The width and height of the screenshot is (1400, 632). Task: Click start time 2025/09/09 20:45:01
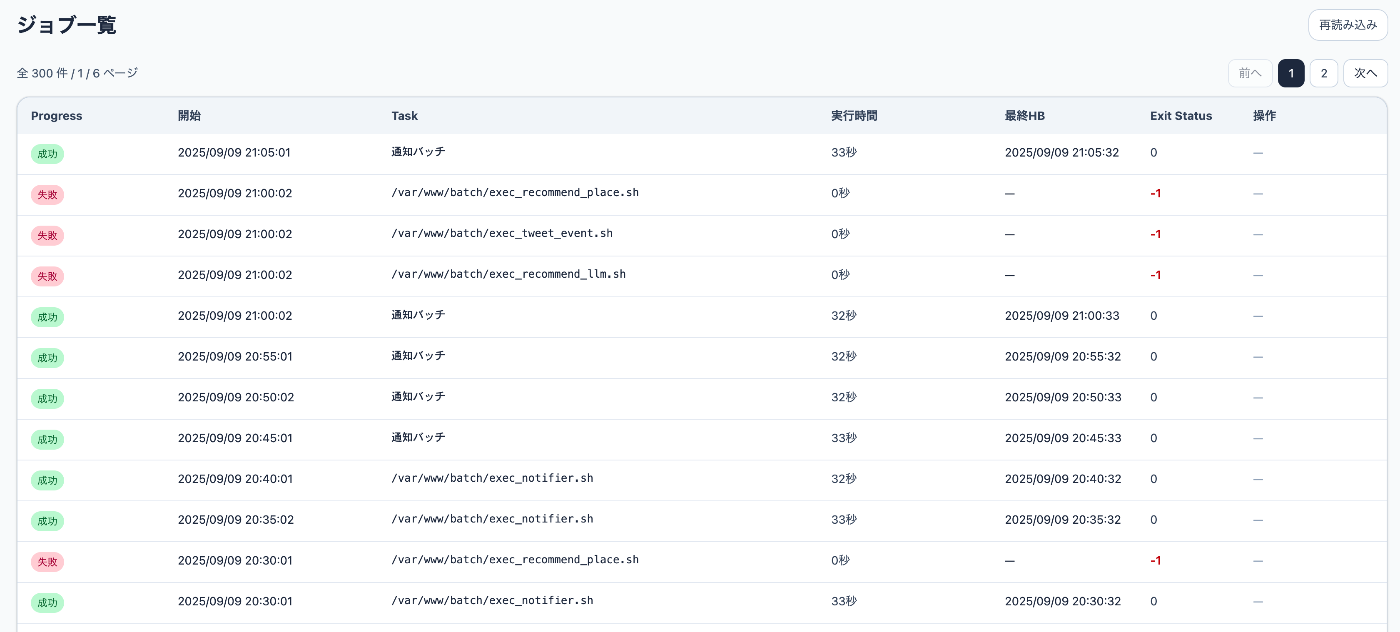point(235,438)
